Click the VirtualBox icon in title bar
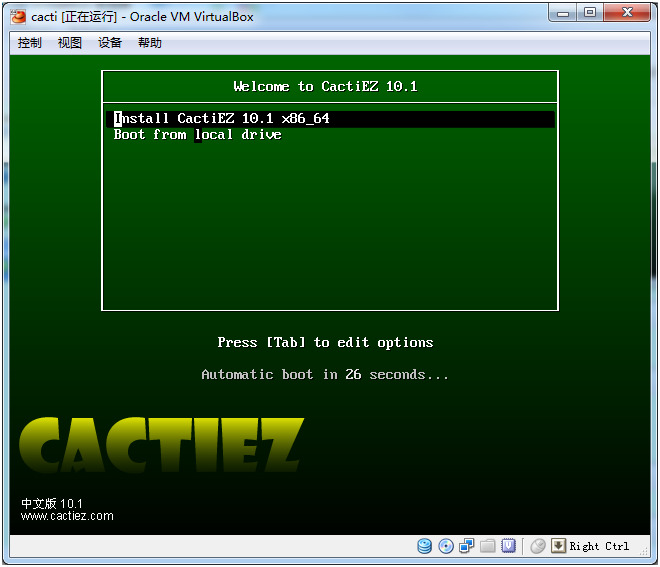 tap(18, 17)
